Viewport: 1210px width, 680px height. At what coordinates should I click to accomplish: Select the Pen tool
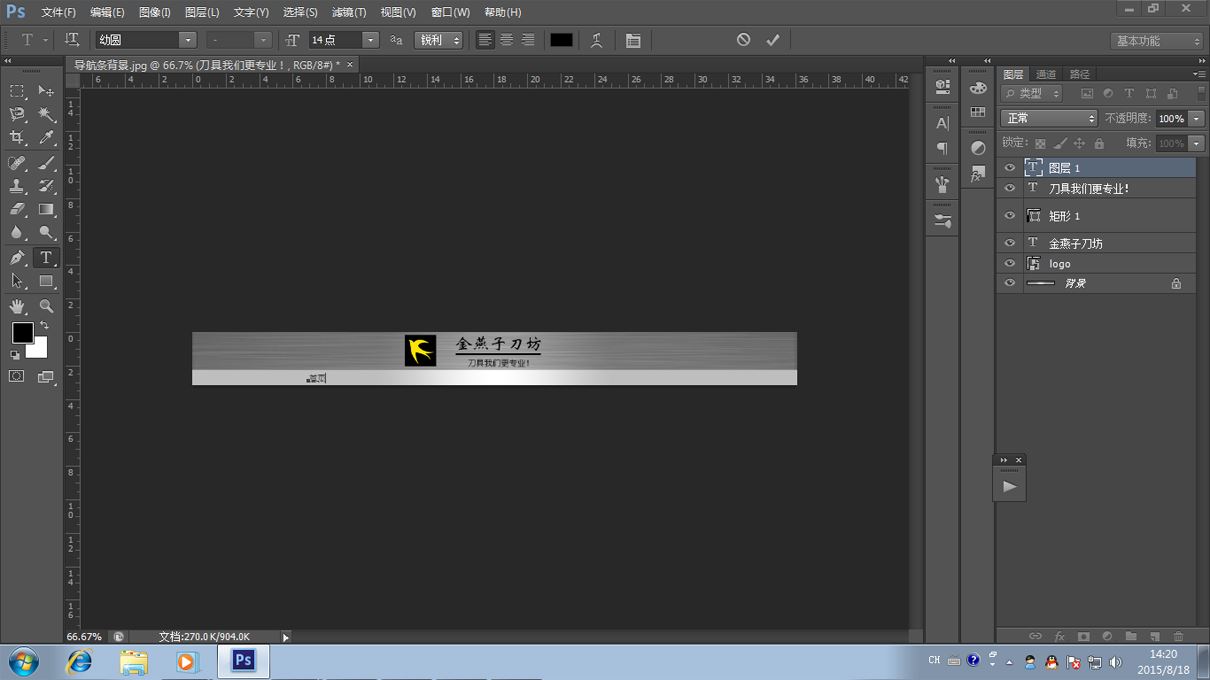point(17,258)
